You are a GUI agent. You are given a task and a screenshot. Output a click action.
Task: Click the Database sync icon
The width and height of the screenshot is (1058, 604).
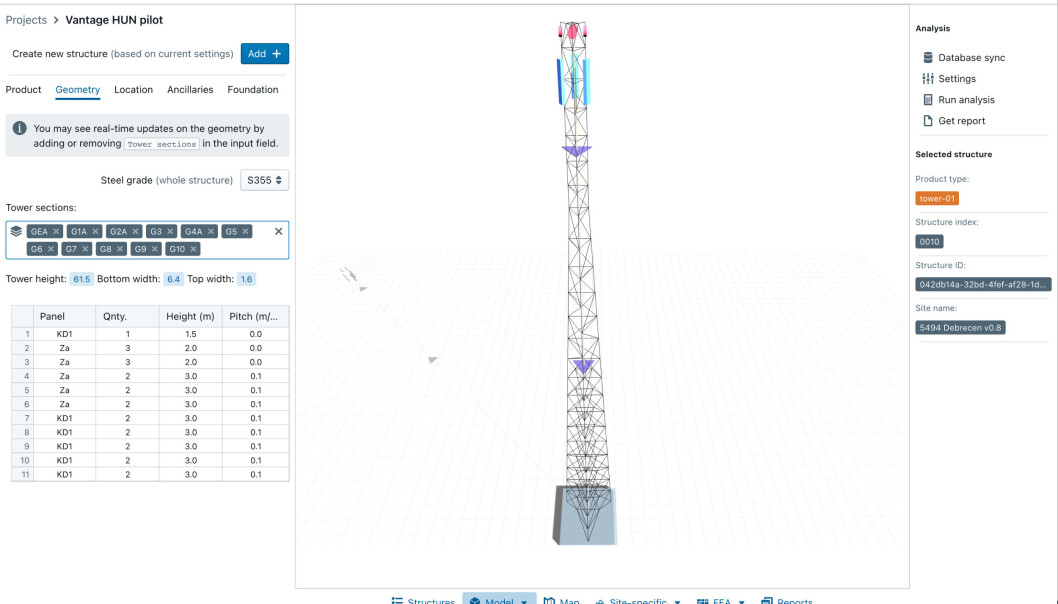click(928, 57)
